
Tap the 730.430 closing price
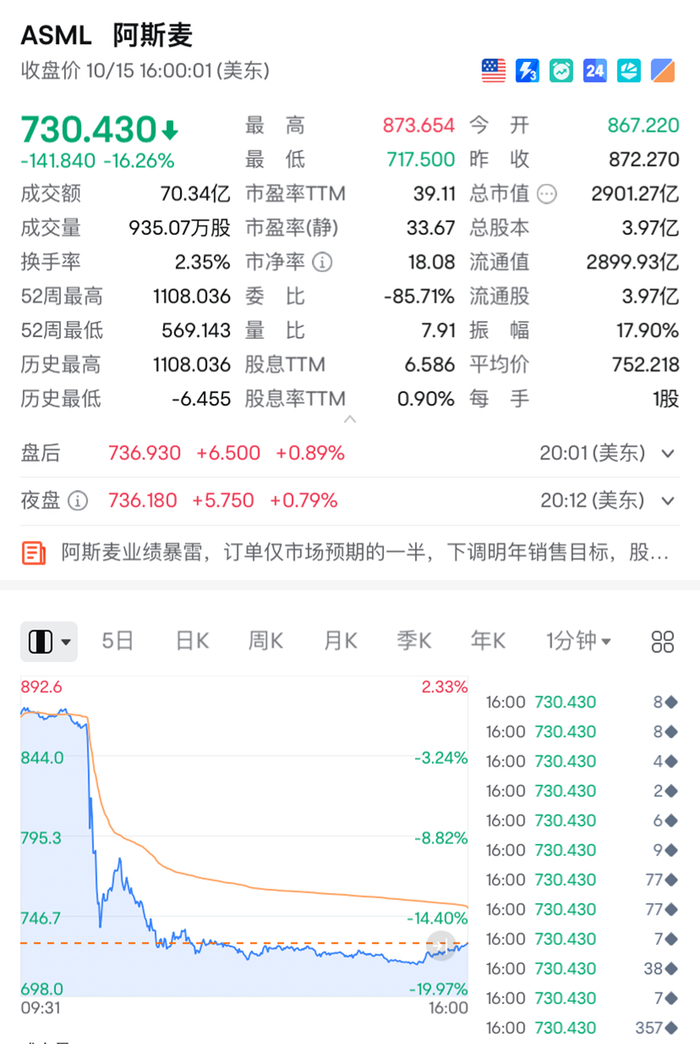pos(89,129)
